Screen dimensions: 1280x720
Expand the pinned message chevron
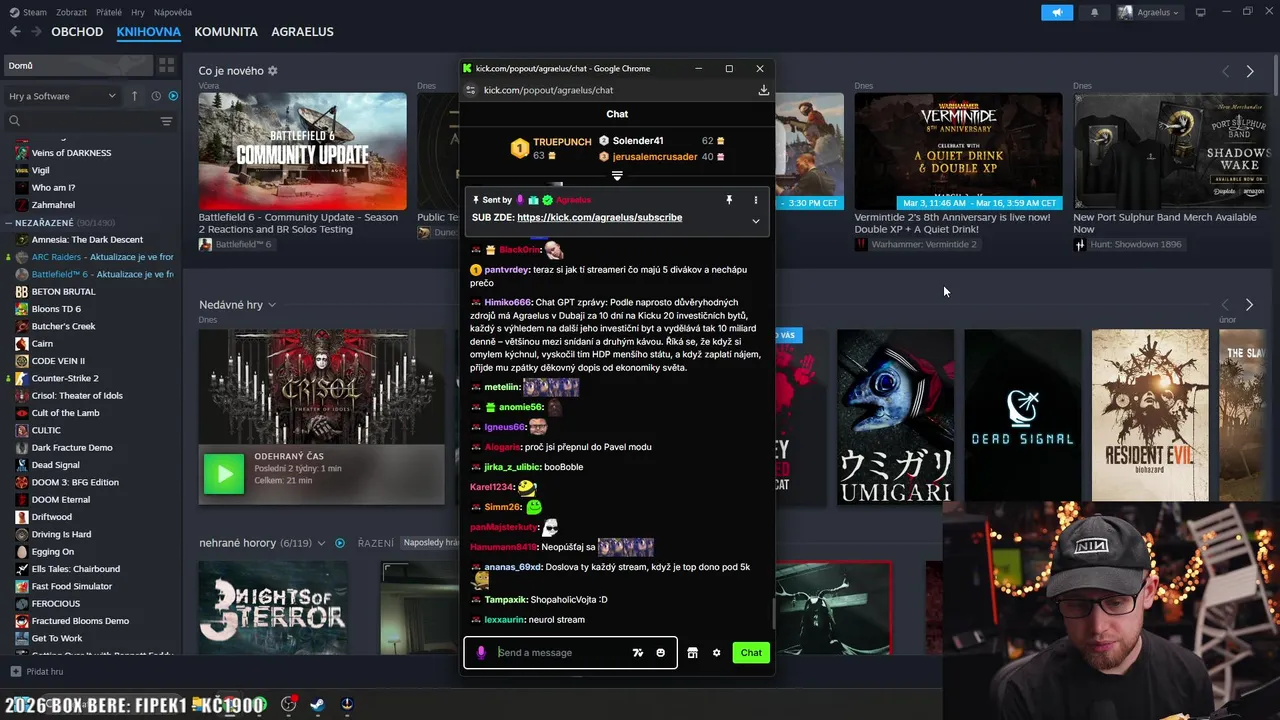click(755, 221)
